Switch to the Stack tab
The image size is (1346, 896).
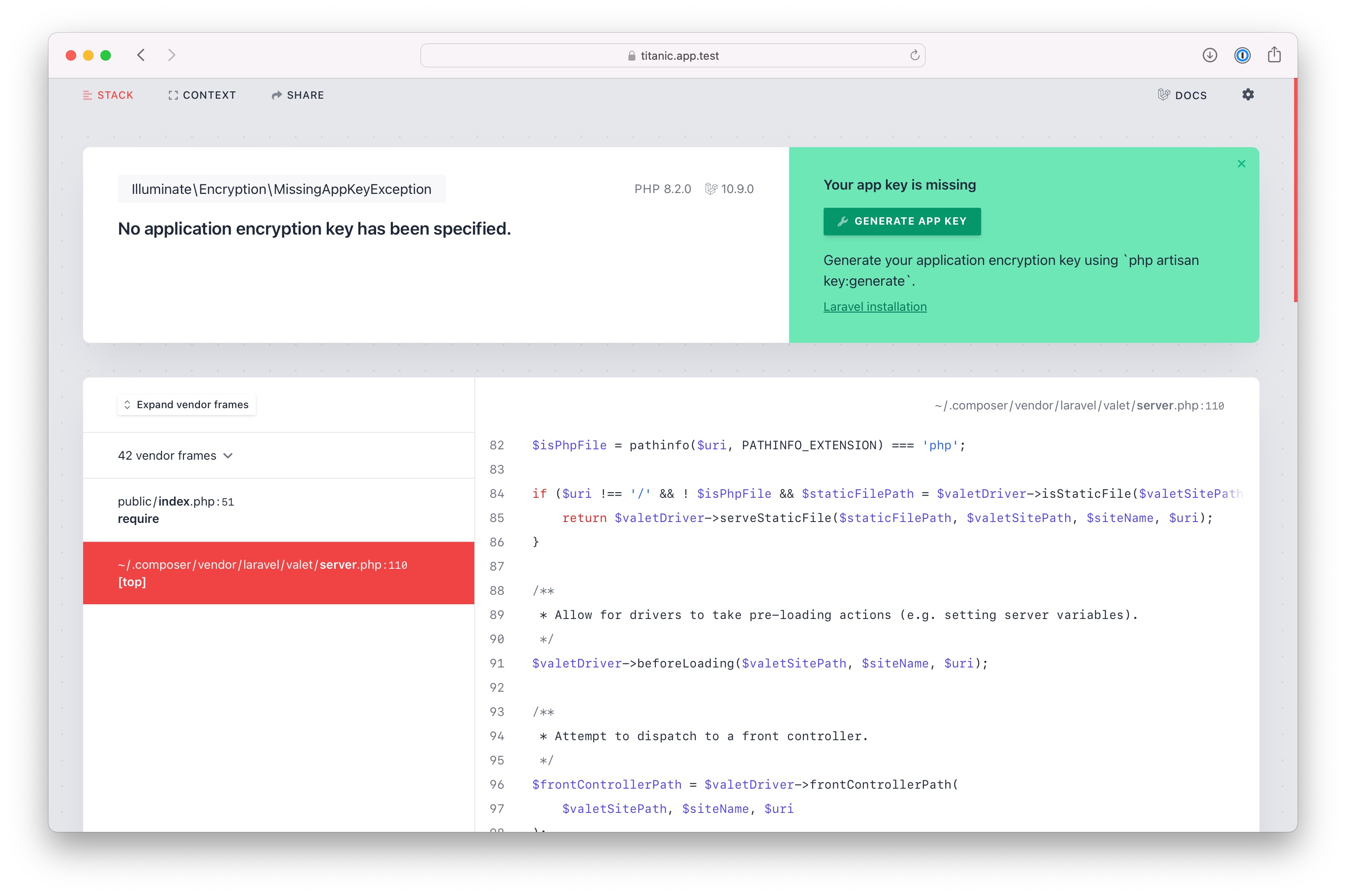108,95
